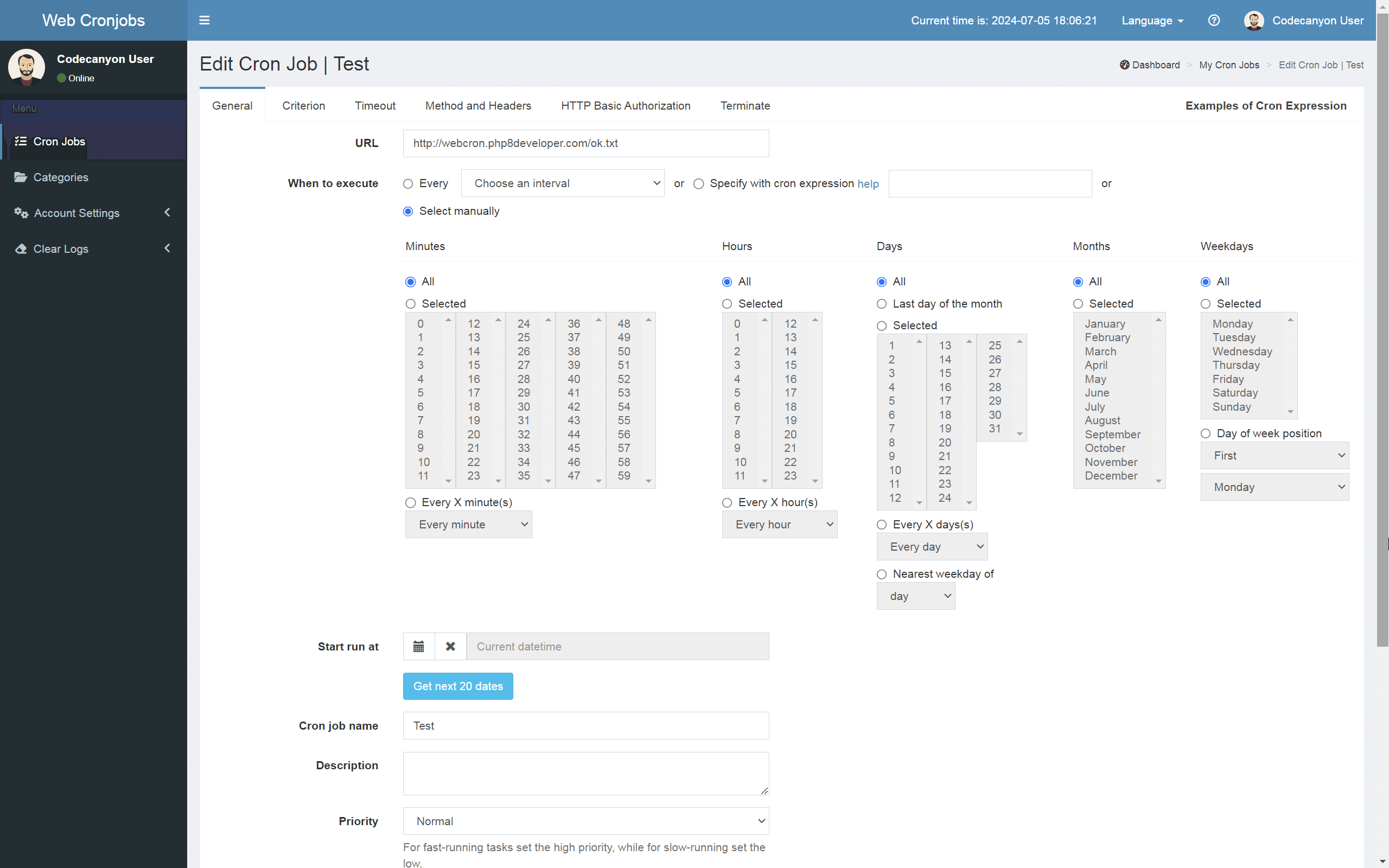Image resolution: width=1389 pixels, height=868 pixels.
Task: Click the Codecanyon User avatar
Action: tap(1254, 20)
